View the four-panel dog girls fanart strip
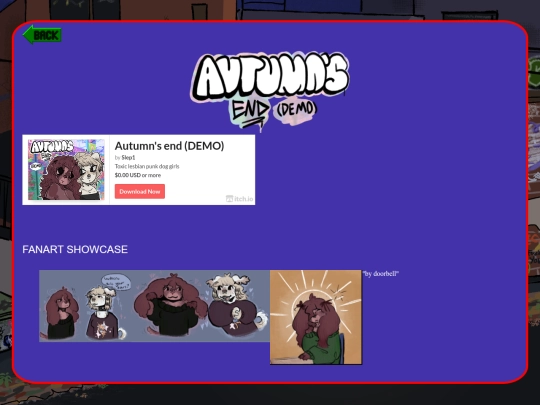Screen dimensions: 540x405 pos(154,306)
